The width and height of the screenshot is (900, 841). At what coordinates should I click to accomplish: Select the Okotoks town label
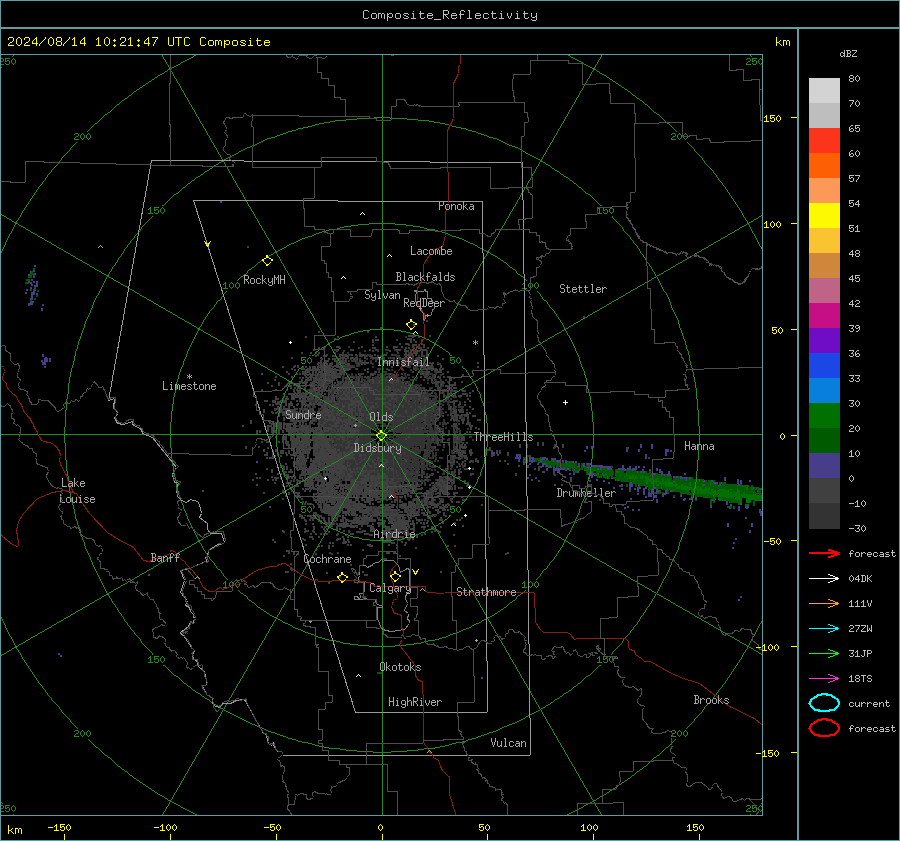point(400,667)
